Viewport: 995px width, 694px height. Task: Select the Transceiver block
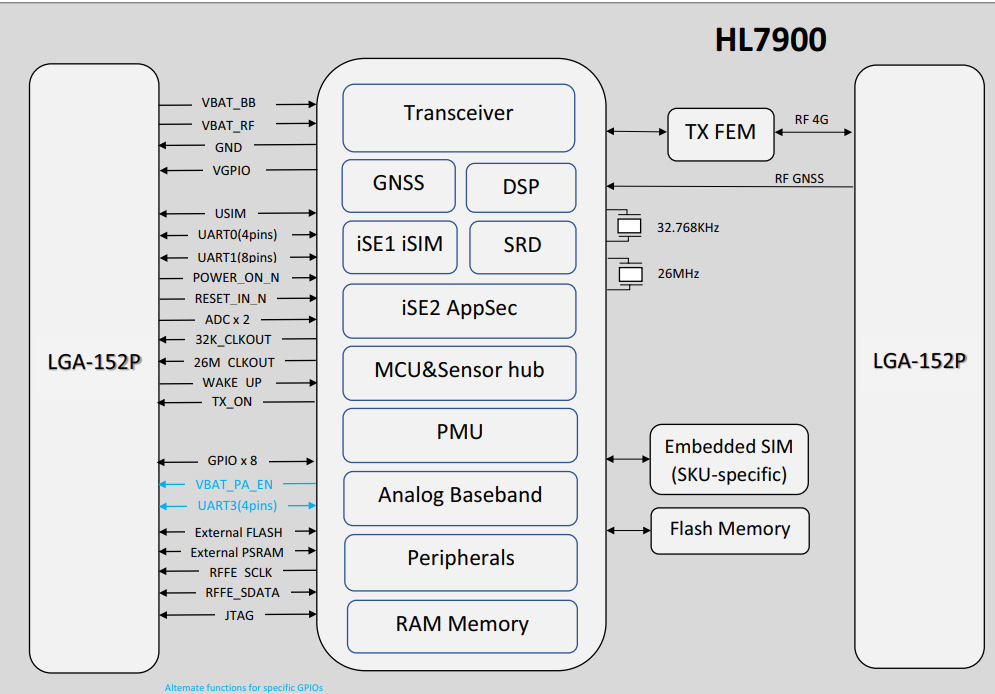[x=459, y=118]
